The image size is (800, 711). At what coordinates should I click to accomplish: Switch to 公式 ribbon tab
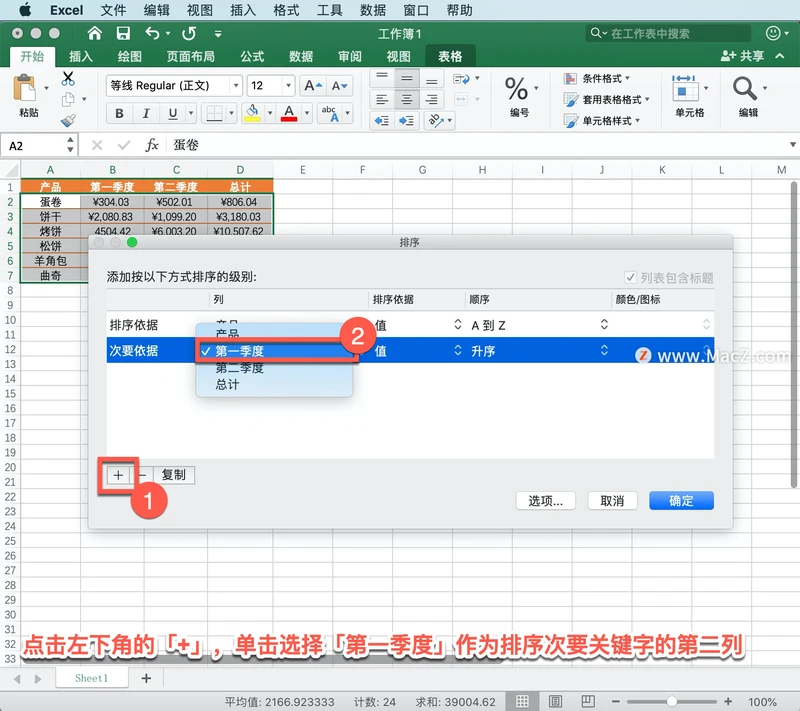252,56
